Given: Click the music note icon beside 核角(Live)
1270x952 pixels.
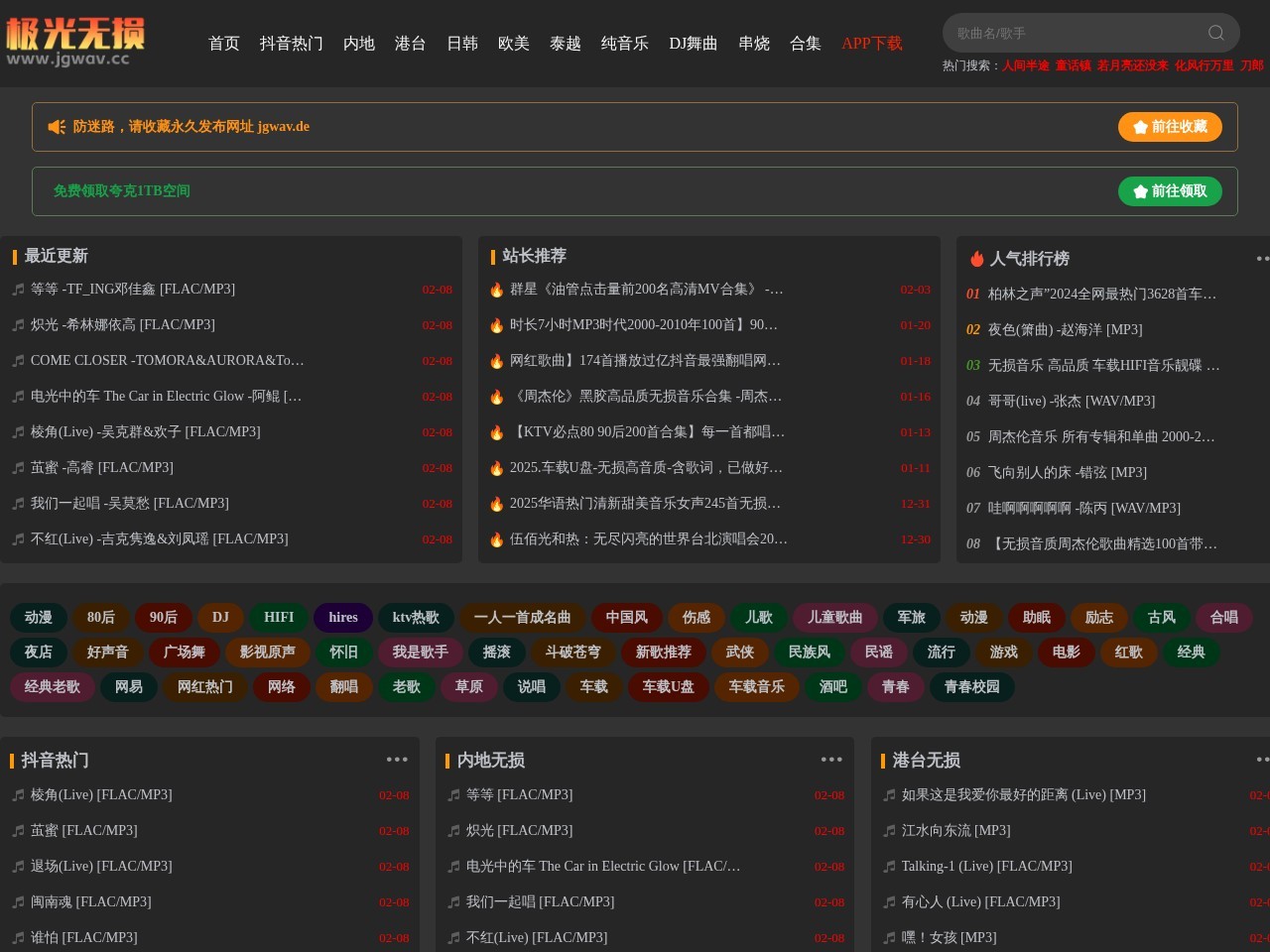Looking at the screenshot, I should tap(18, 432).
